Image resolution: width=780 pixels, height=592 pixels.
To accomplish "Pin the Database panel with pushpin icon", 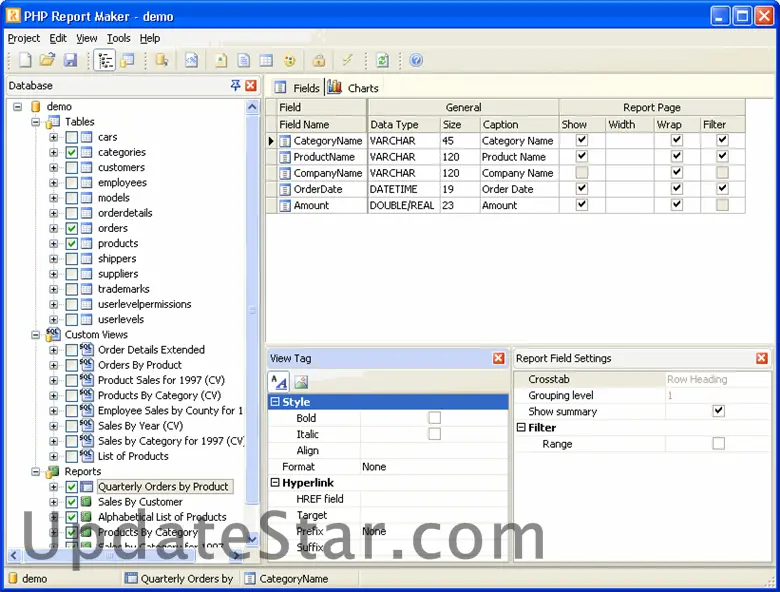I will (235, 86).
